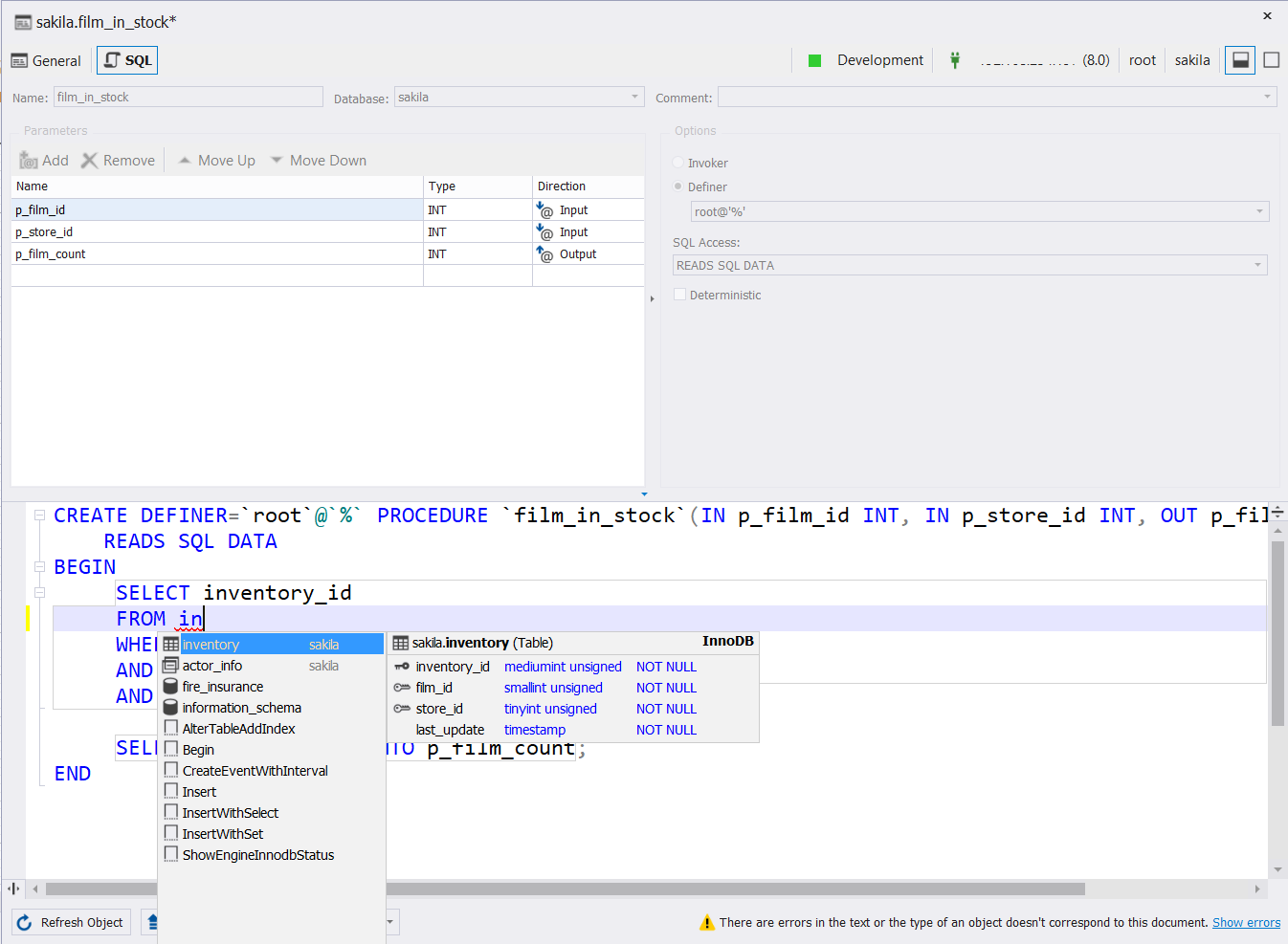Click the Name field film_in_stock

tap(189, 98)
